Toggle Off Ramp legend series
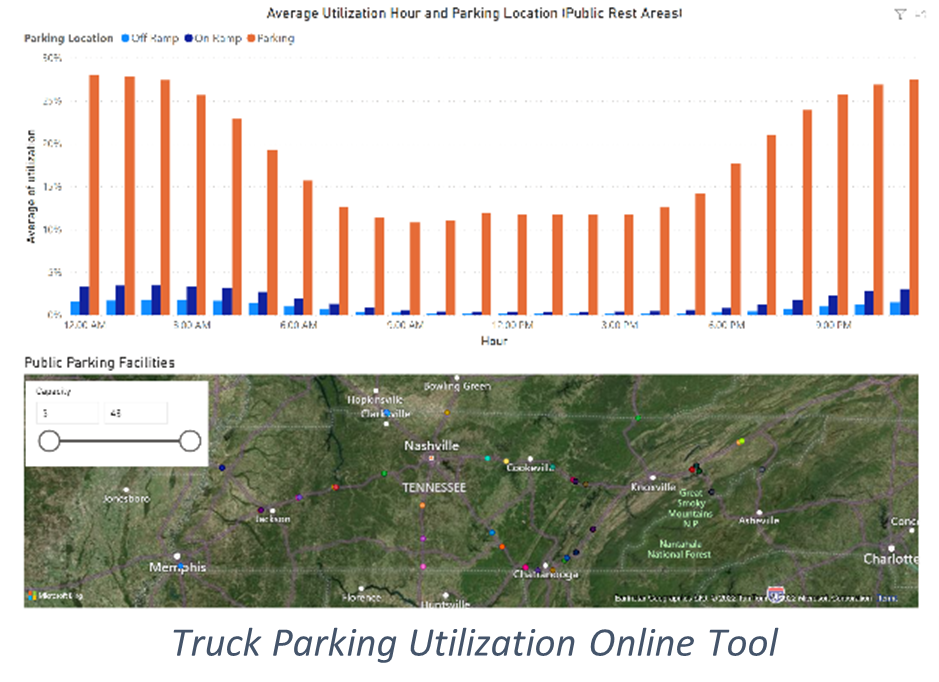 tap(150, 38)
